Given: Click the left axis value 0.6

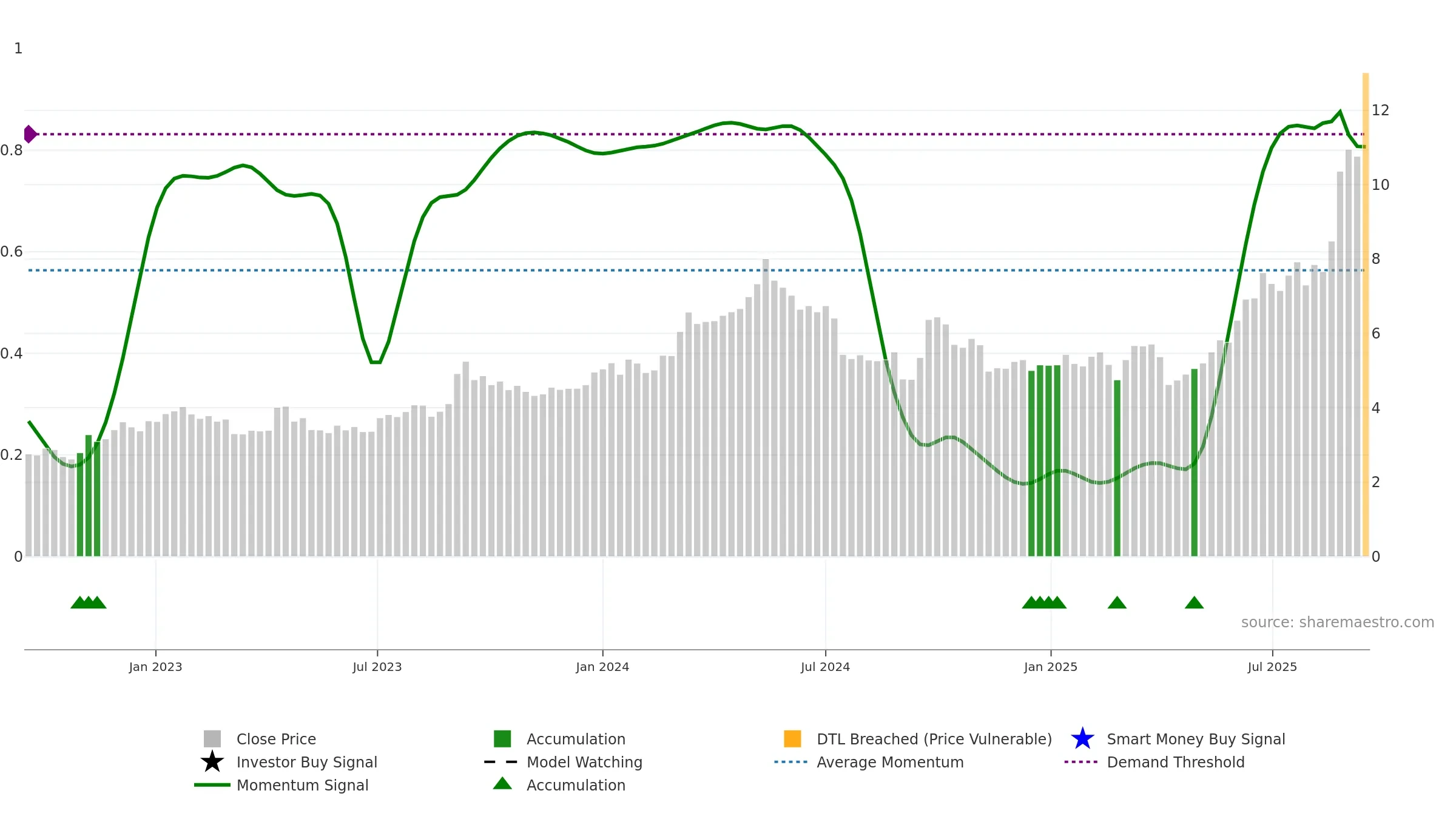Looking at the screenshot, I should click(x=12, y=252).
